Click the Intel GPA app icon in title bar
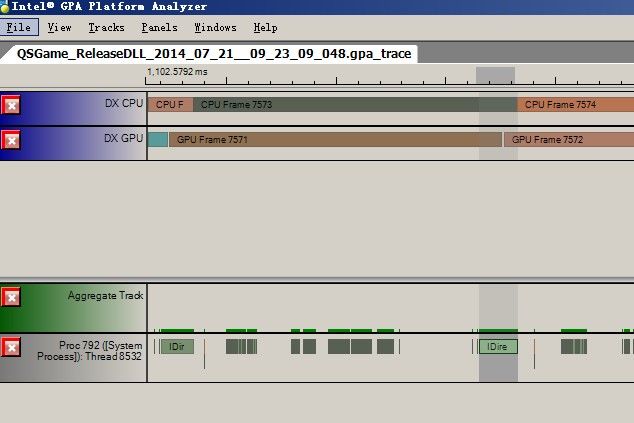Image resolution: width=634 pixels, height=423 pixels. point(4,6)
